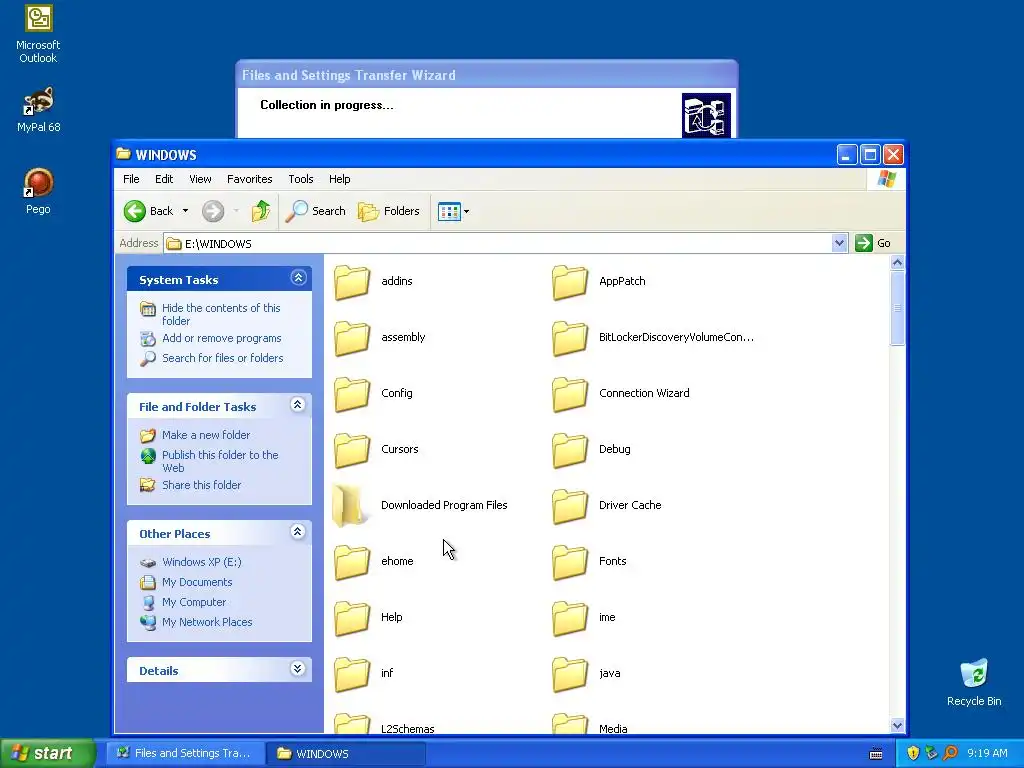
Task: Toggle the Folders pane
Action: [389, 211]
